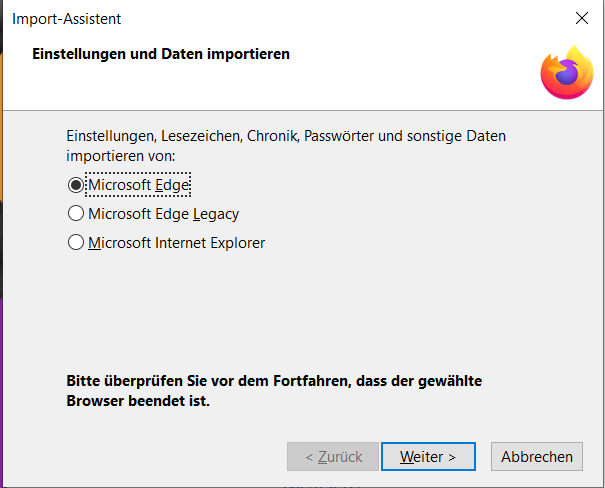Pick the Microsoft Internet Explorer radio circle
Screen dimensions: 605x488
pos(75,242)
